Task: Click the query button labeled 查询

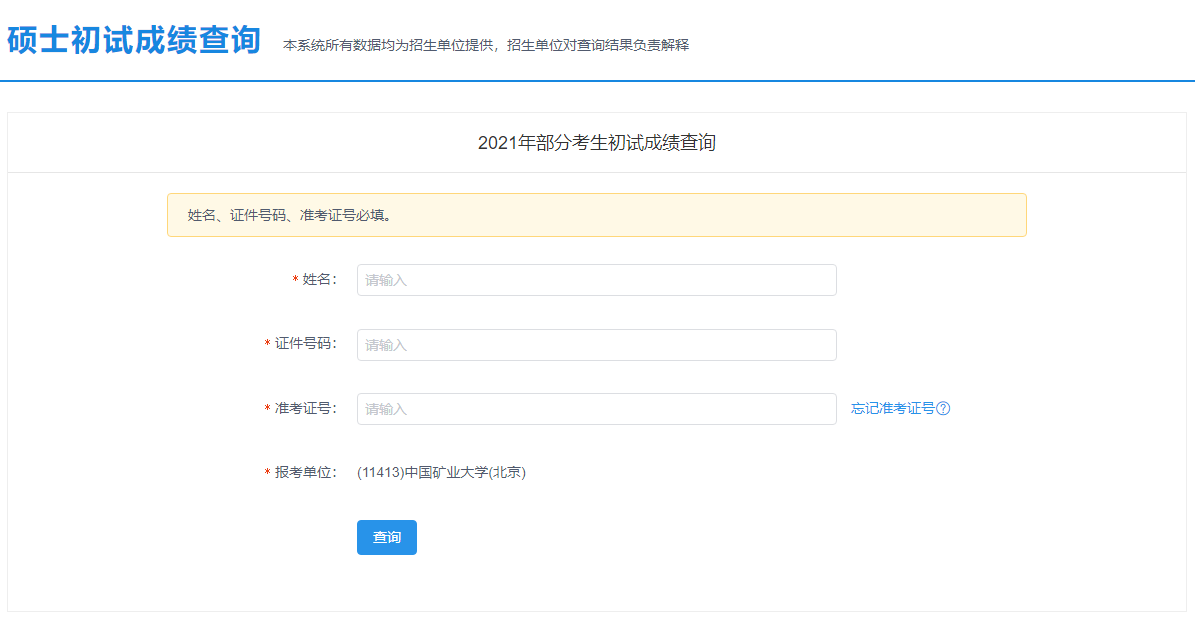Action: point(386,537)
